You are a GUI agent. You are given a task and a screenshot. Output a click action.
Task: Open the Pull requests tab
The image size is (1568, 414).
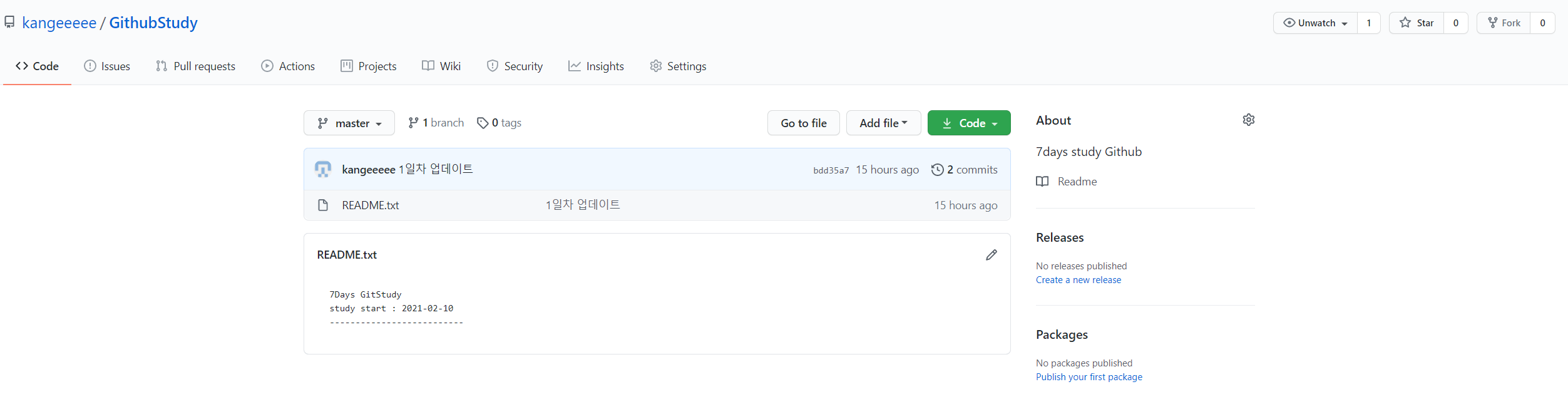click(x=195, y=66)
